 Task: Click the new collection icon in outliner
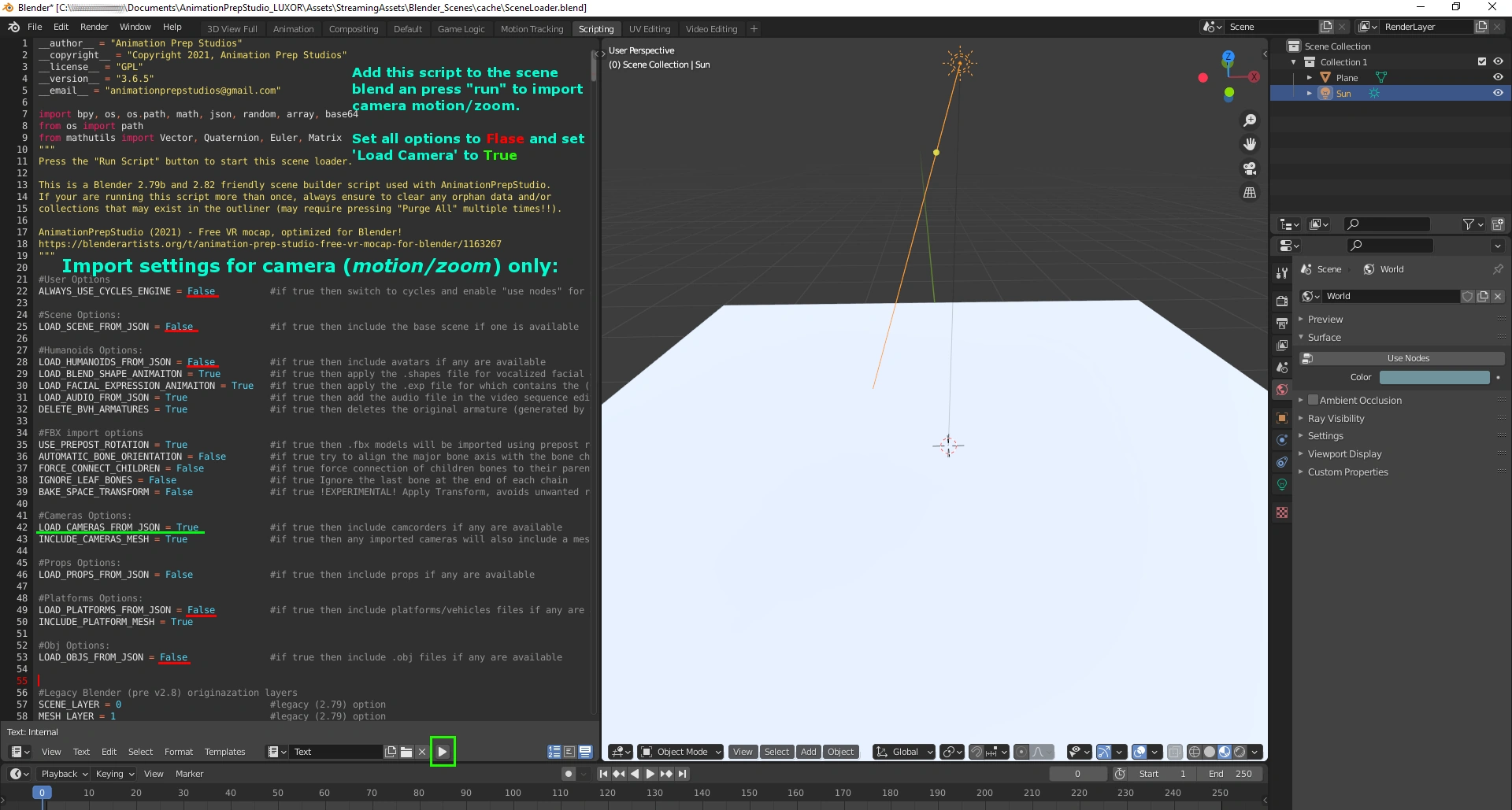point(1497,224)
